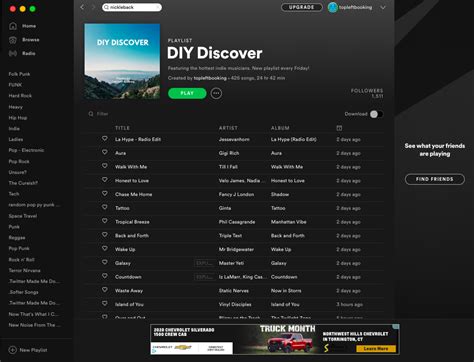Click the UPGRADE button

point(302,7)
